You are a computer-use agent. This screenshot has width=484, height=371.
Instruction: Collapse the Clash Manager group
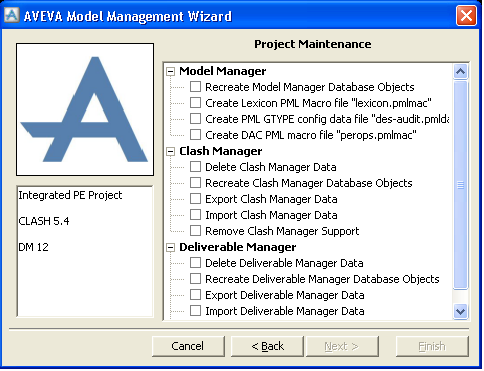coord(170,151)
